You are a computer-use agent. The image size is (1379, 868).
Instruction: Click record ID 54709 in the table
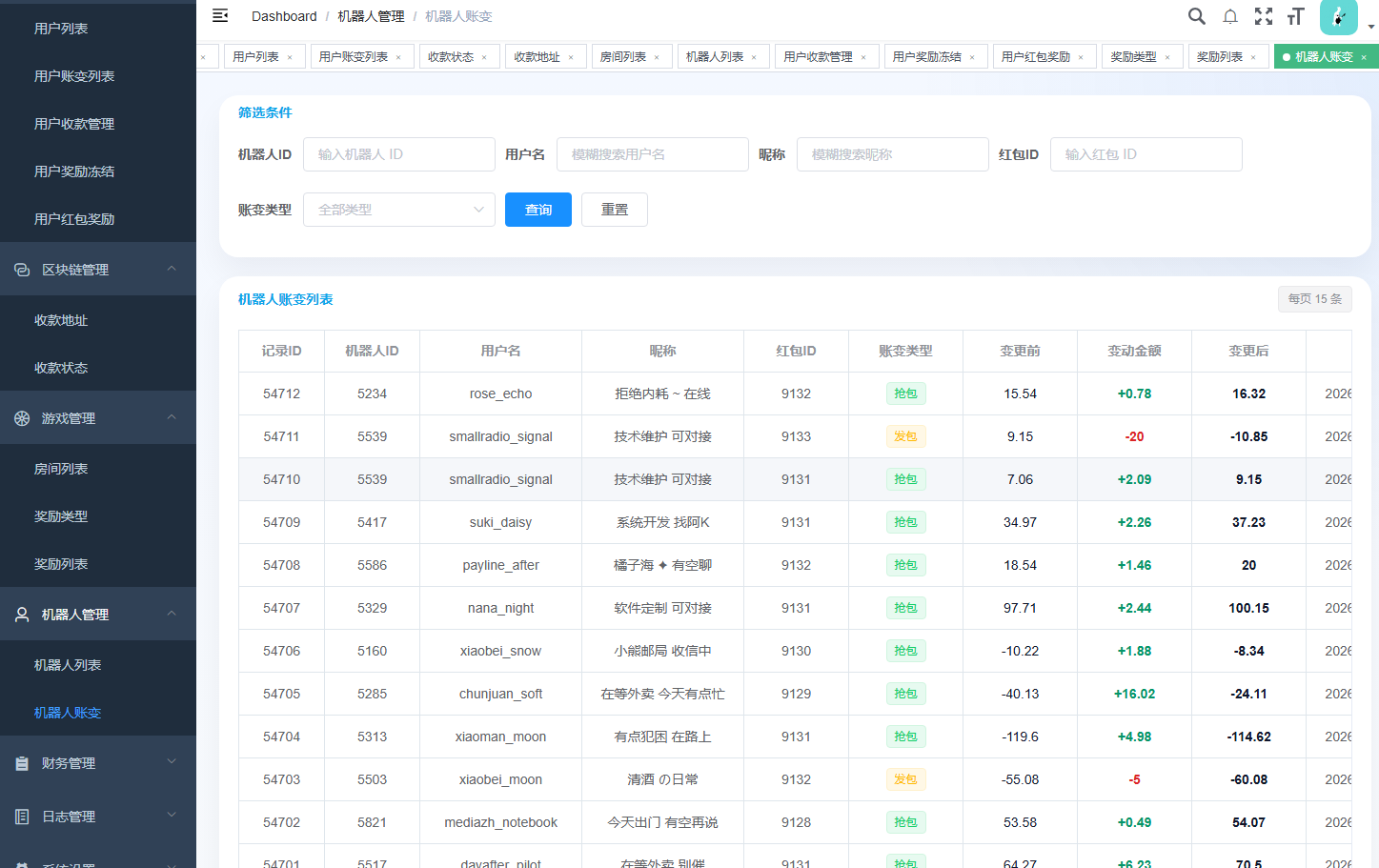click(x=281, y=522)
